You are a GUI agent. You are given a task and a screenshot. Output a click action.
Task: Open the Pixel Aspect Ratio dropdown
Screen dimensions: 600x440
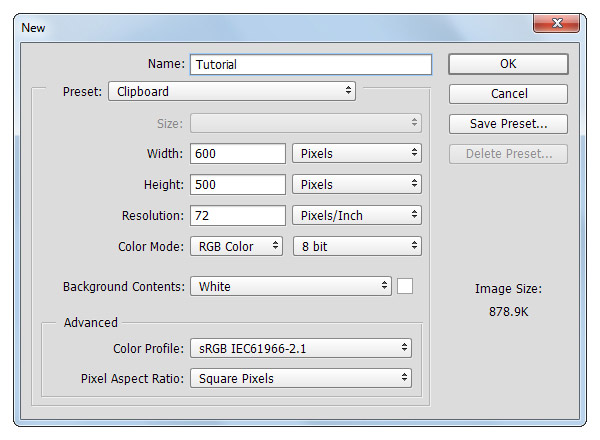(301, 378)
